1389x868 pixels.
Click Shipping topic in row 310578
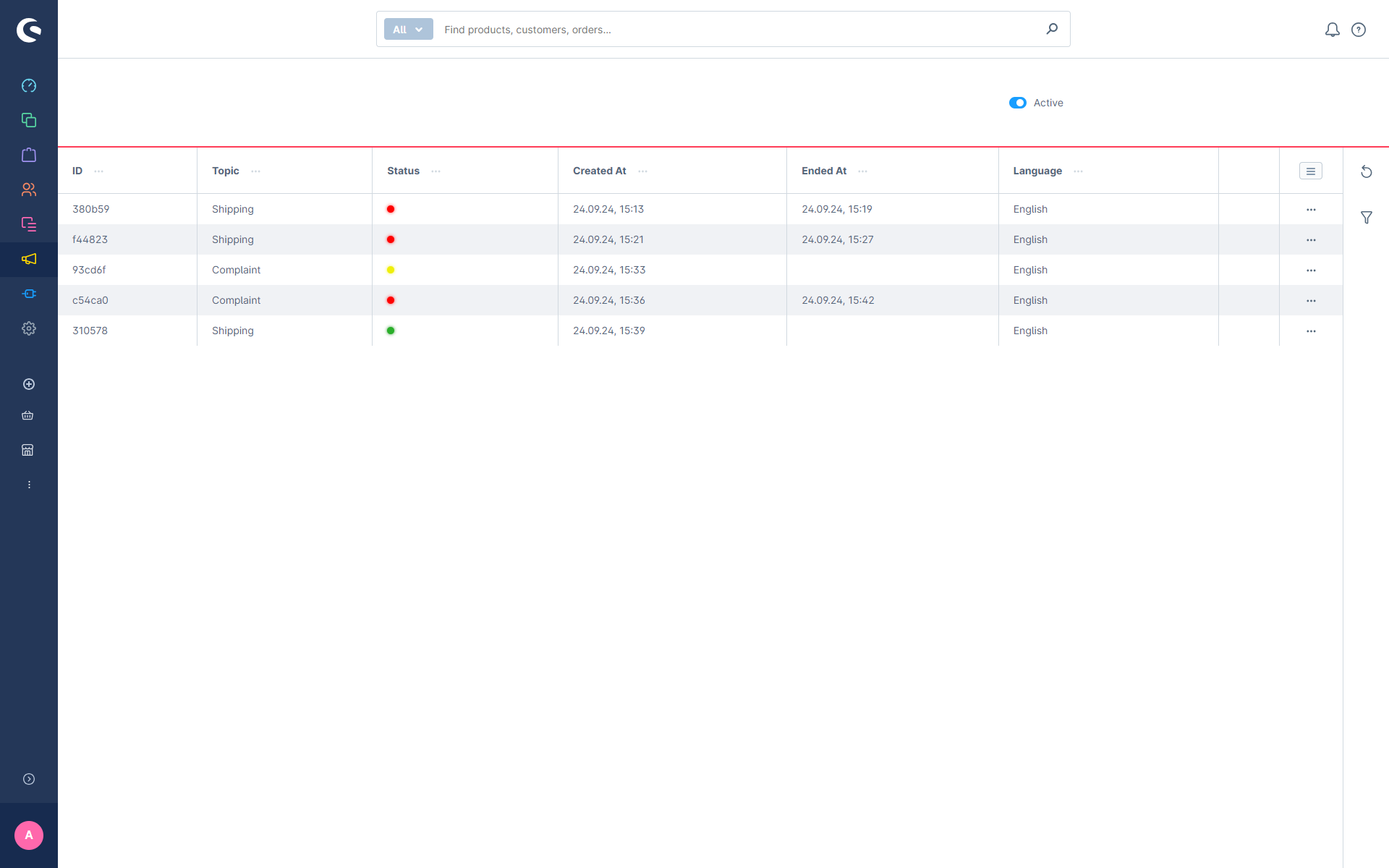pos(233,331)
